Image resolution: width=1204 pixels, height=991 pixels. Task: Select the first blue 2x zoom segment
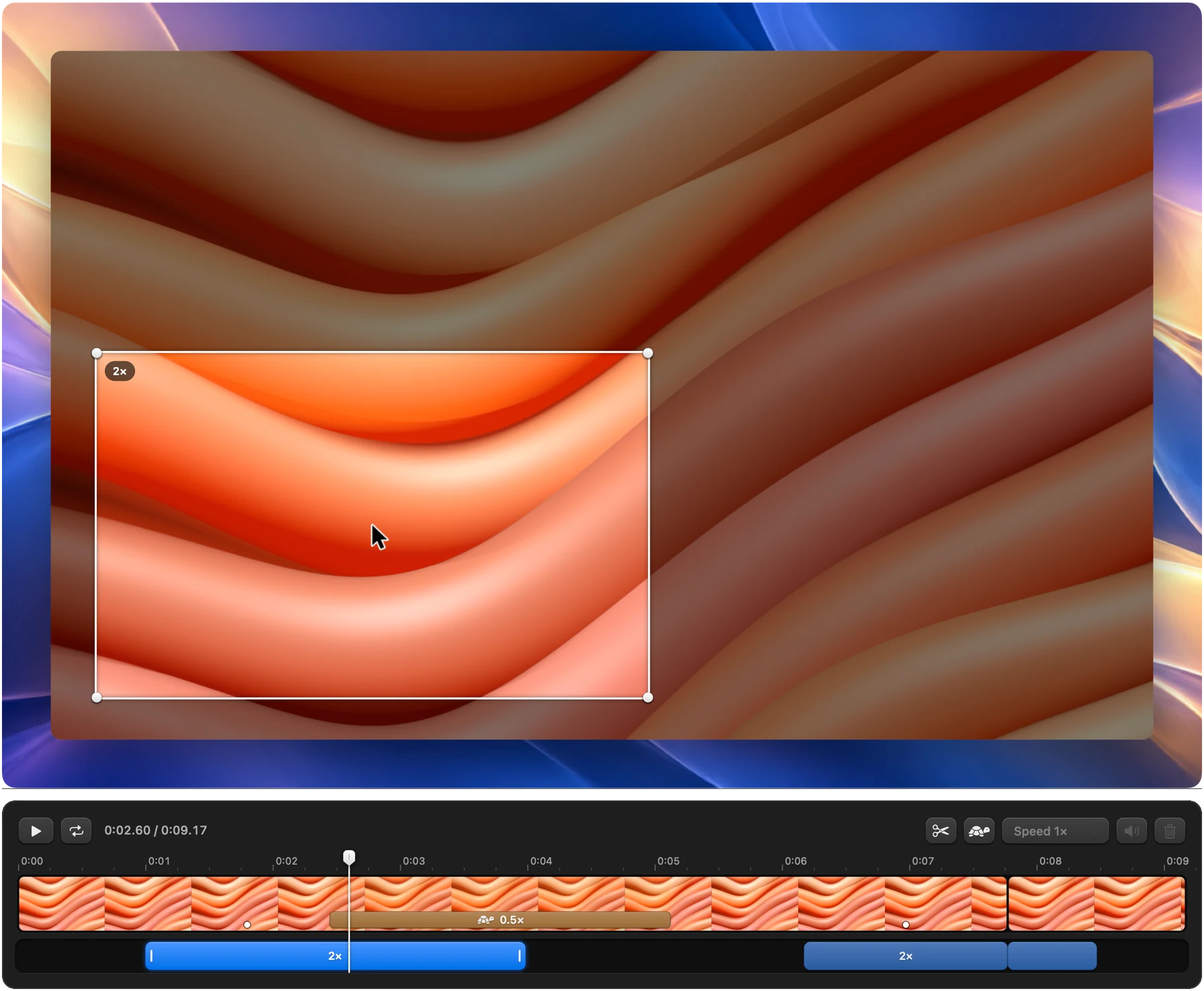click(x=335, y=956)
